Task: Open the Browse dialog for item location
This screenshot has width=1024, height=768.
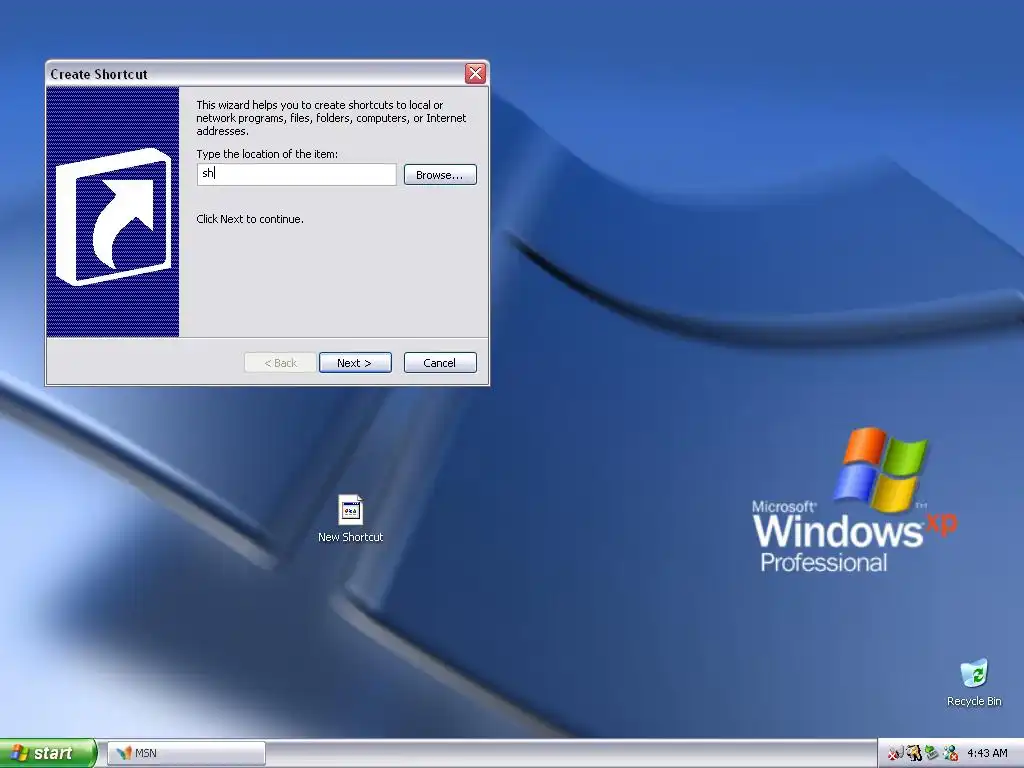Action: click(440, 174)
